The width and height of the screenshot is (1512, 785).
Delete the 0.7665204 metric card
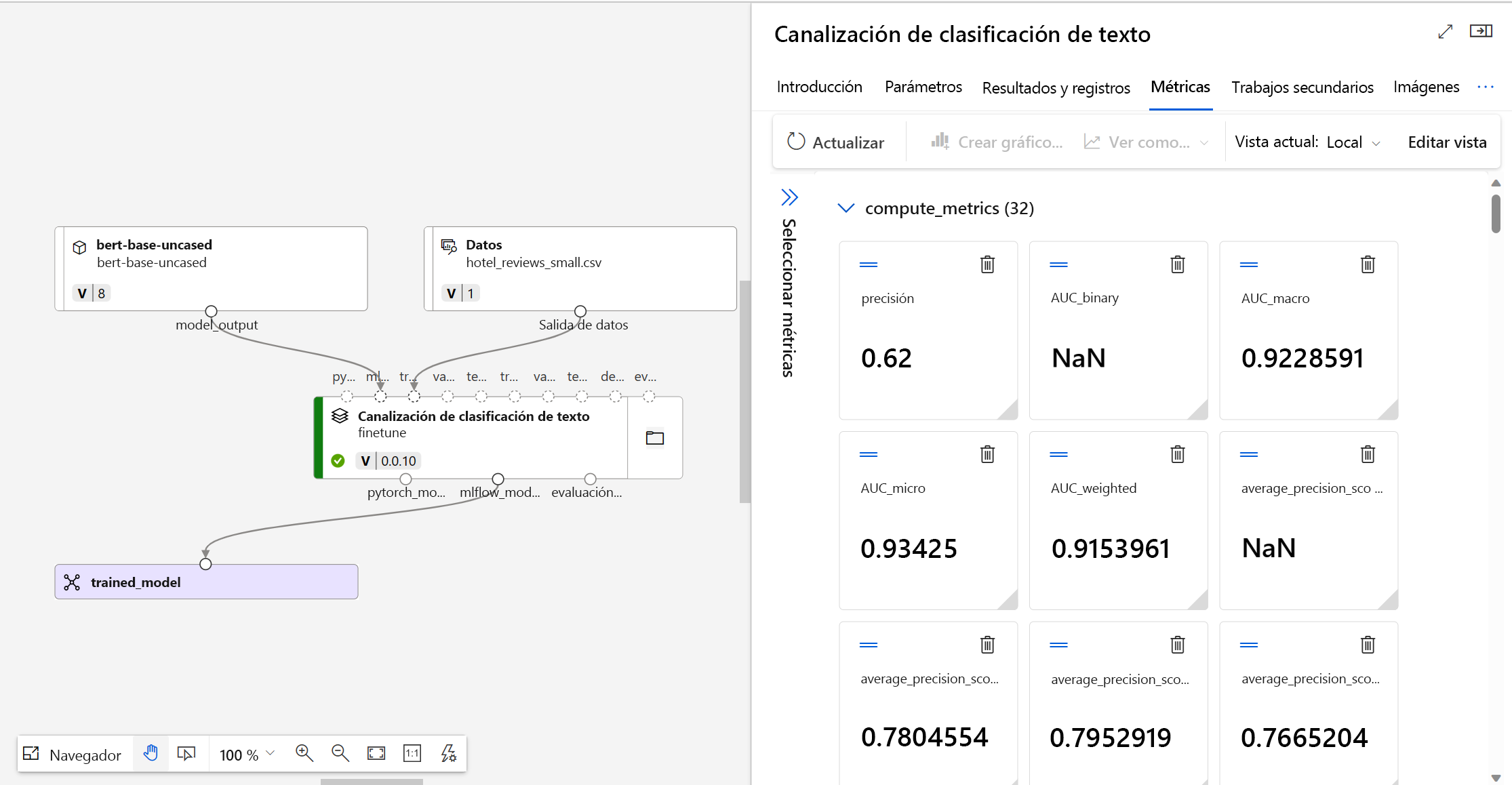click(x=1368, y=645)
